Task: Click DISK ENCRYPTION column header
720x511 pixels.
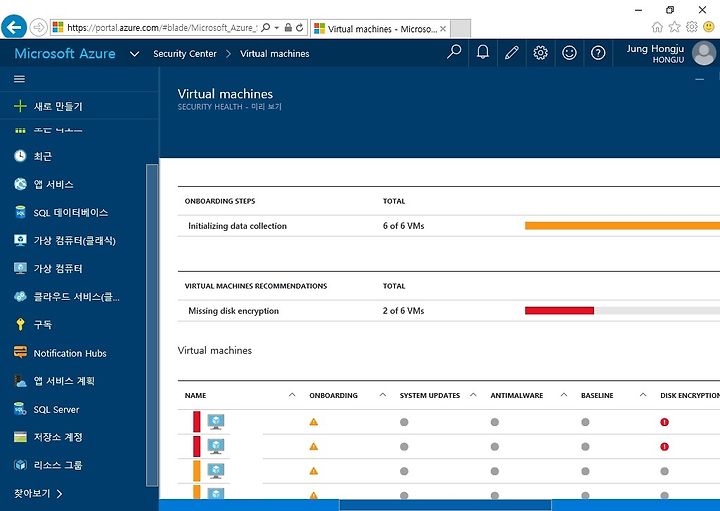Action: coord(690,395)
